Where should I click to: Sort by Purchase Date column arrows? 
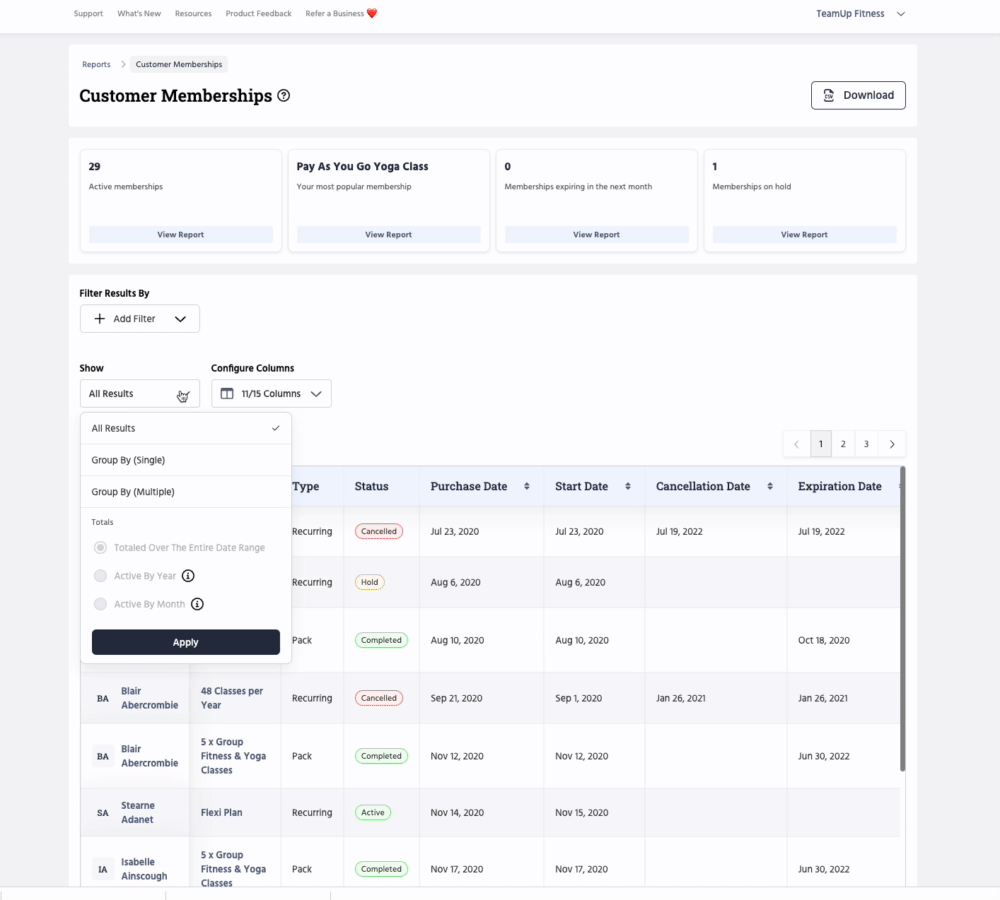527,487
